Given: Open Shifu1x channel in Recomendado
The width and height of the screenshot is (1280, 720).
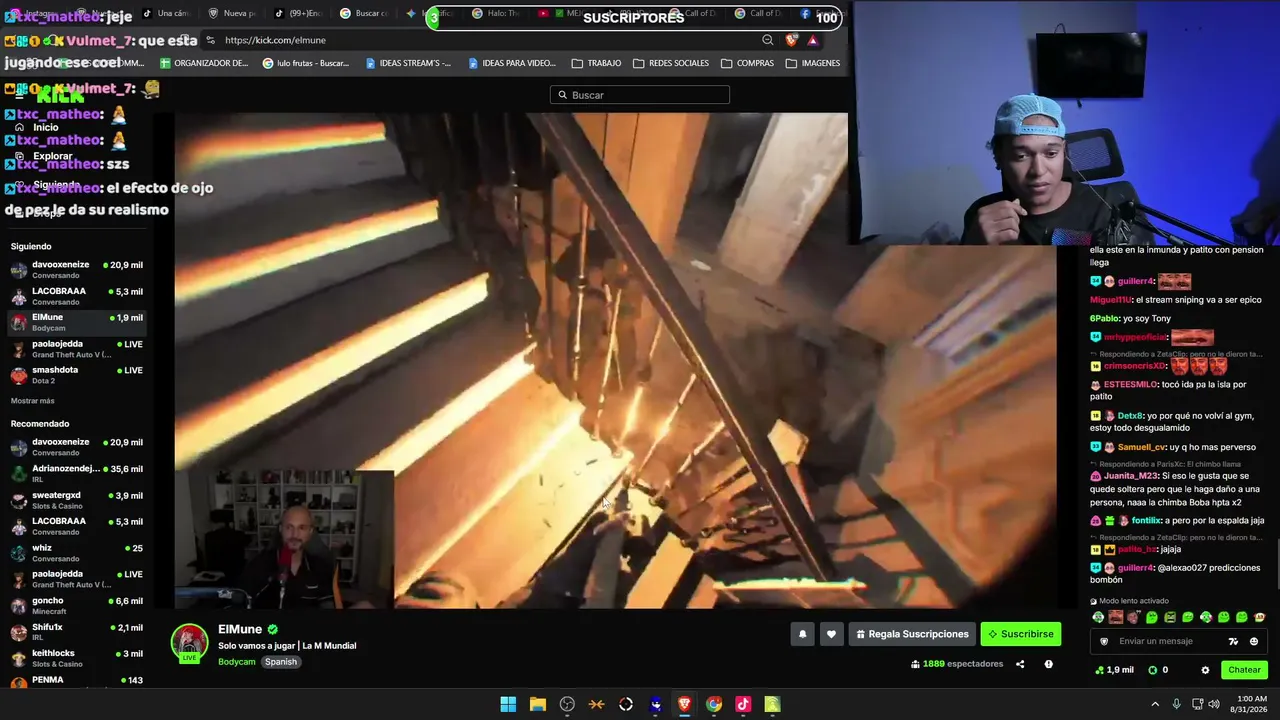Looking at the screenshot, I should [x=77, y=632].
